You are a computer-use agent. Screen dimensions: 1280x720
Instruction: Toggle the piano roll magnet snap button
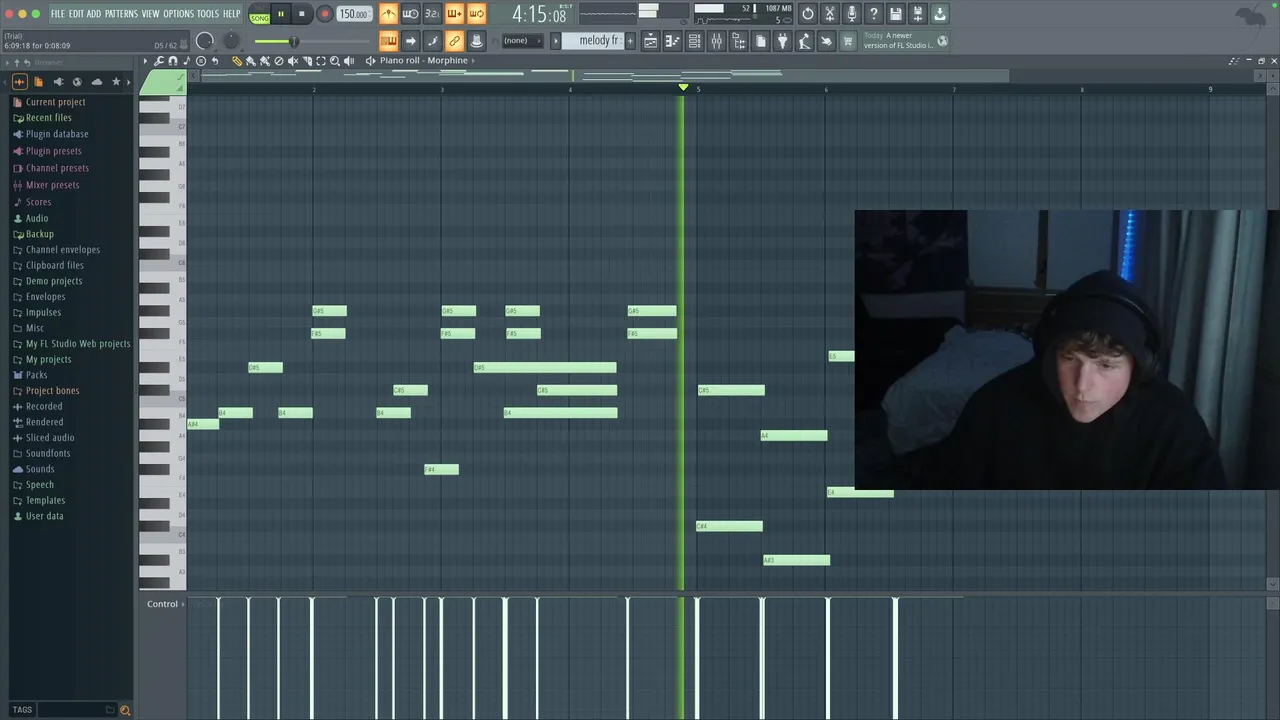pos(173,61)
